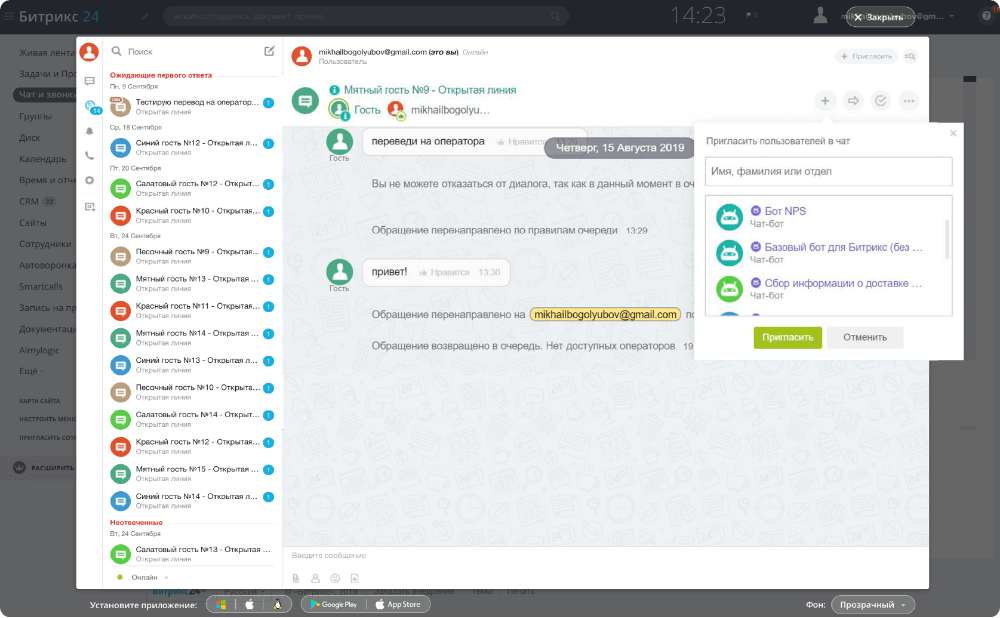Click the Отменить button
This screenshot has height=618, width=1000.
tap(865, 337)
